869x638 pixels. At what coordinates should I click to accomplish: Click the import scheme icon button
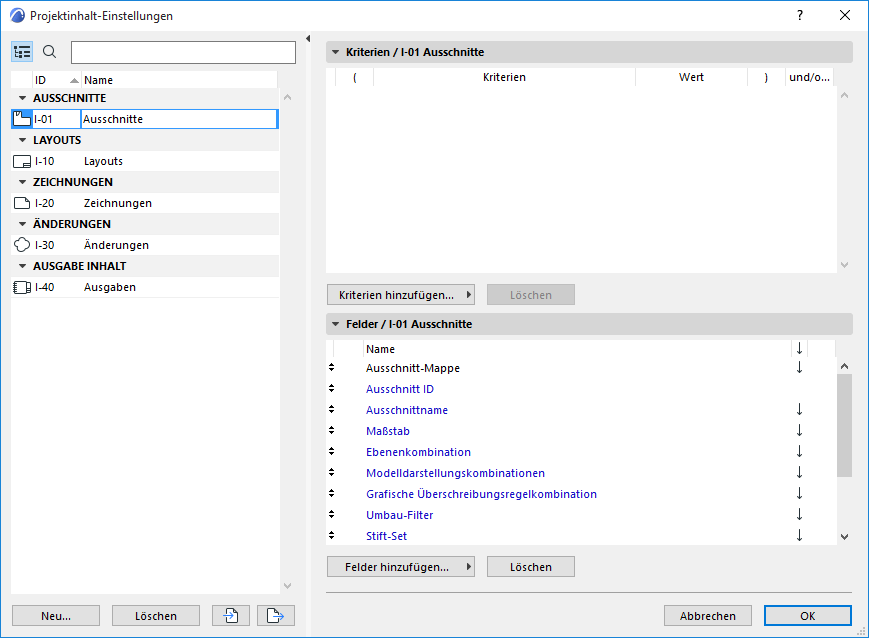pos(231,616)
